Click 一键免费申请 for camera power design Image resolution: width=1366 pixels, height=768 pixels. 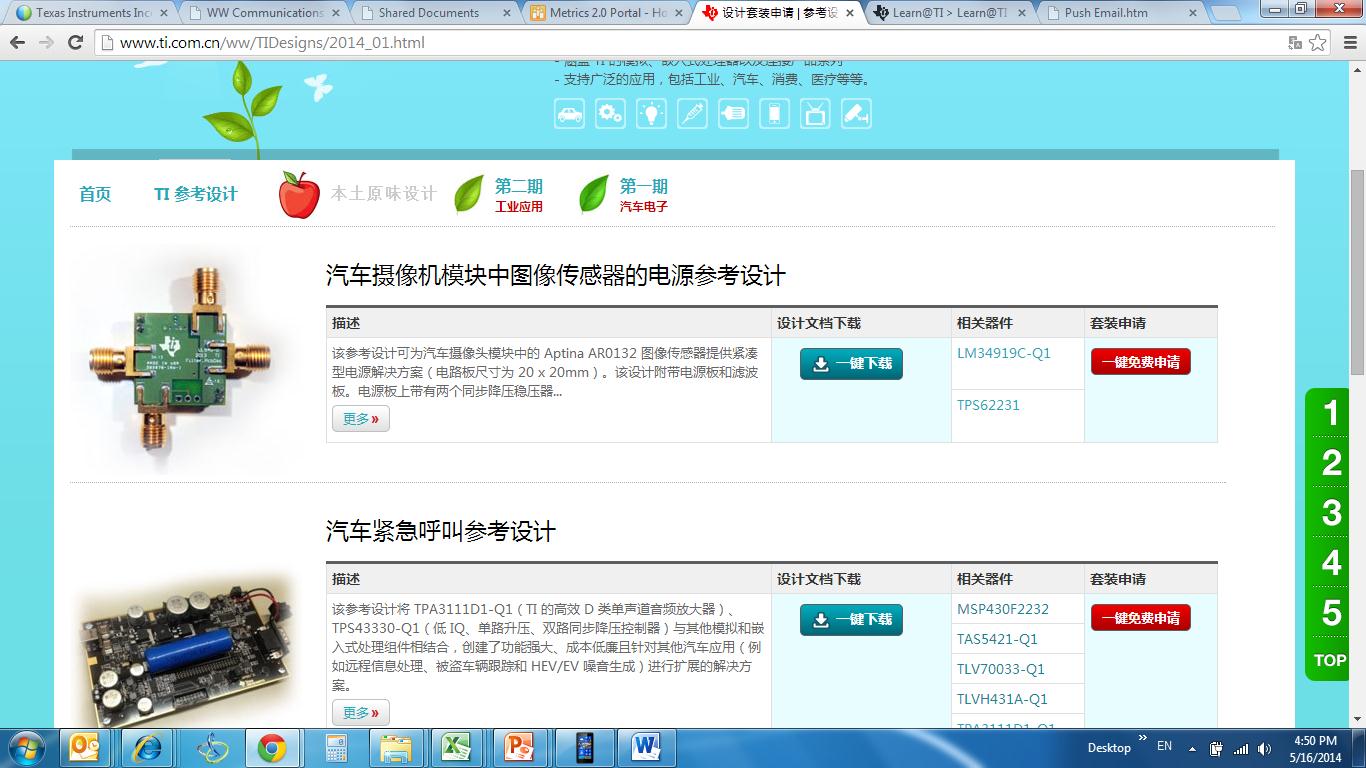1140,362
